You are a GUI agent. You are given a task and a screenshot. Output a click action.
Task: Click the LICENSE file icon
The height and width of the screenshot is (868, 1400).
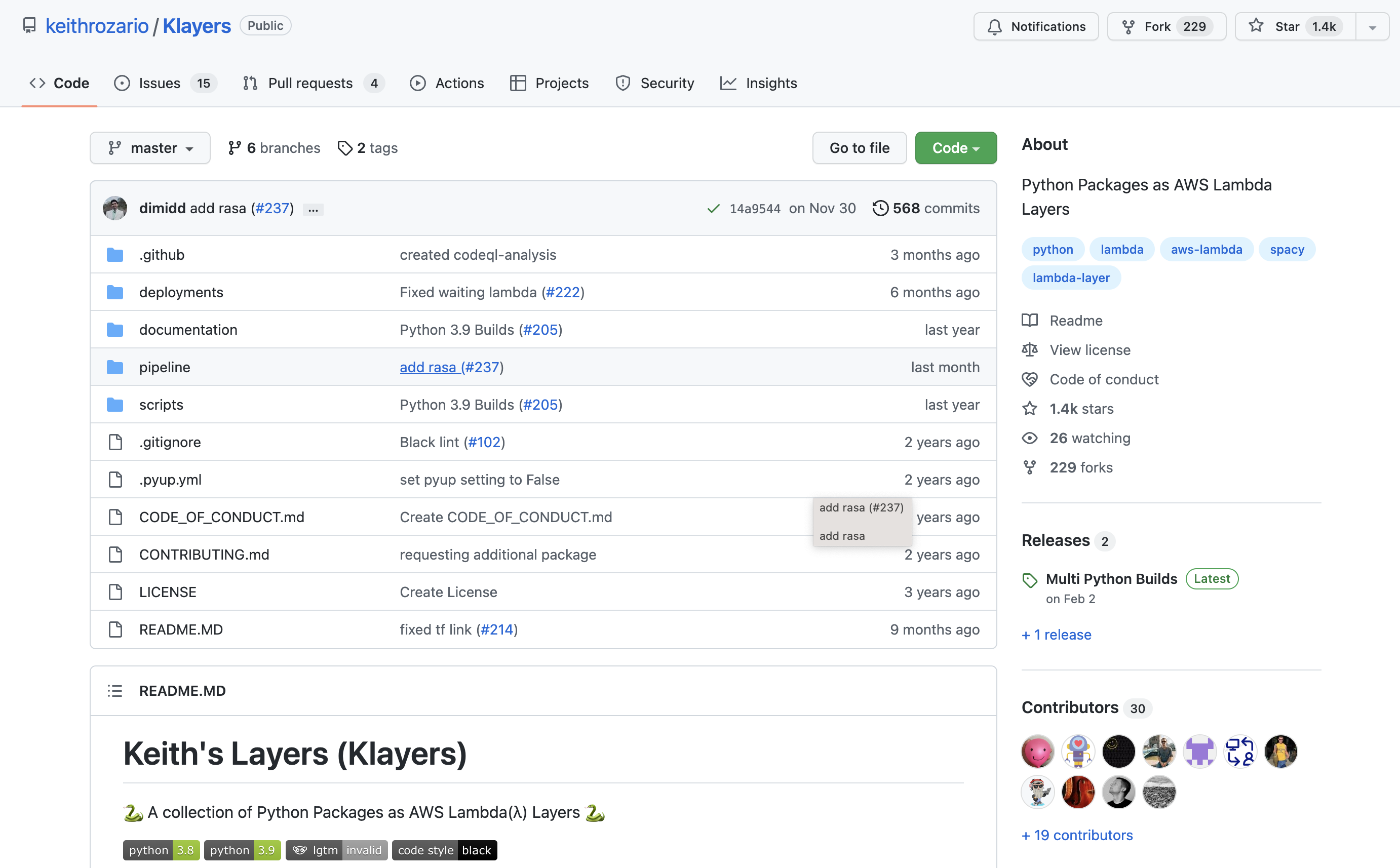115,592
